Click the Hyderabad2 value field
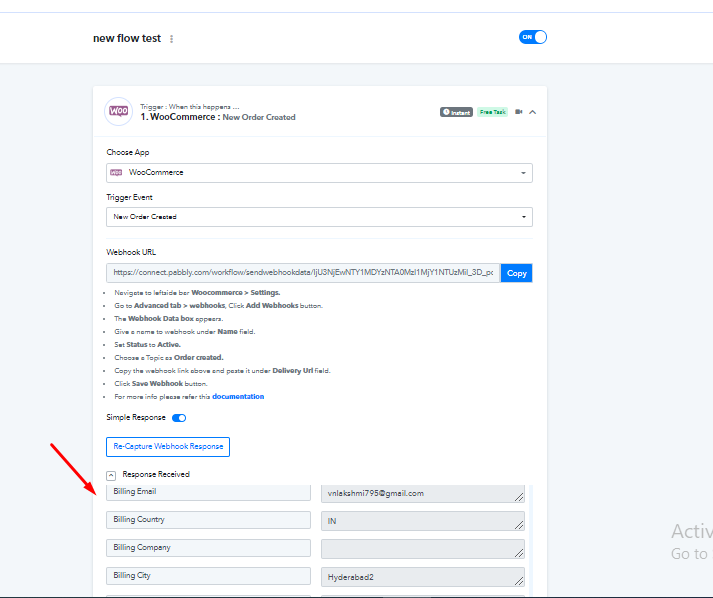This screenshot has width=713, height=598. click(423, 577)
